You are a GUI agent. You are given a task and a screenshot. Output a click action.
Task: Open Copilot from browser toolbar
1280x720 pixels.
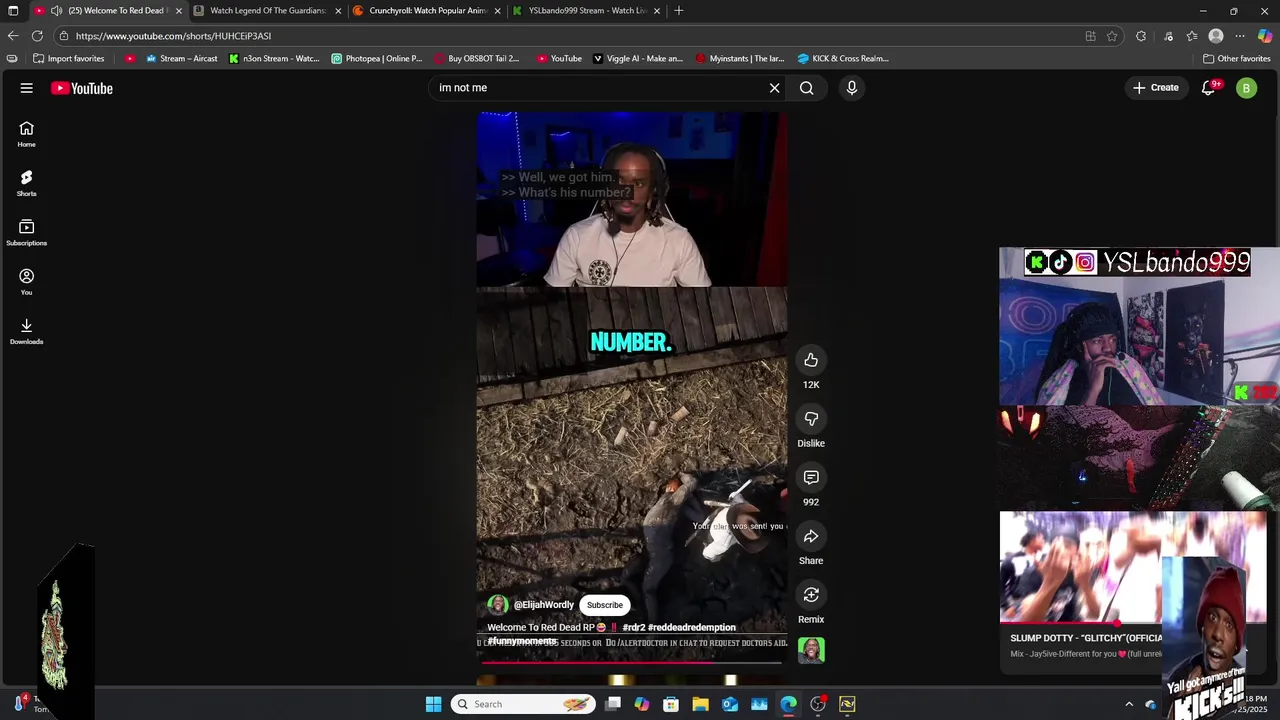pos(1265,36)
